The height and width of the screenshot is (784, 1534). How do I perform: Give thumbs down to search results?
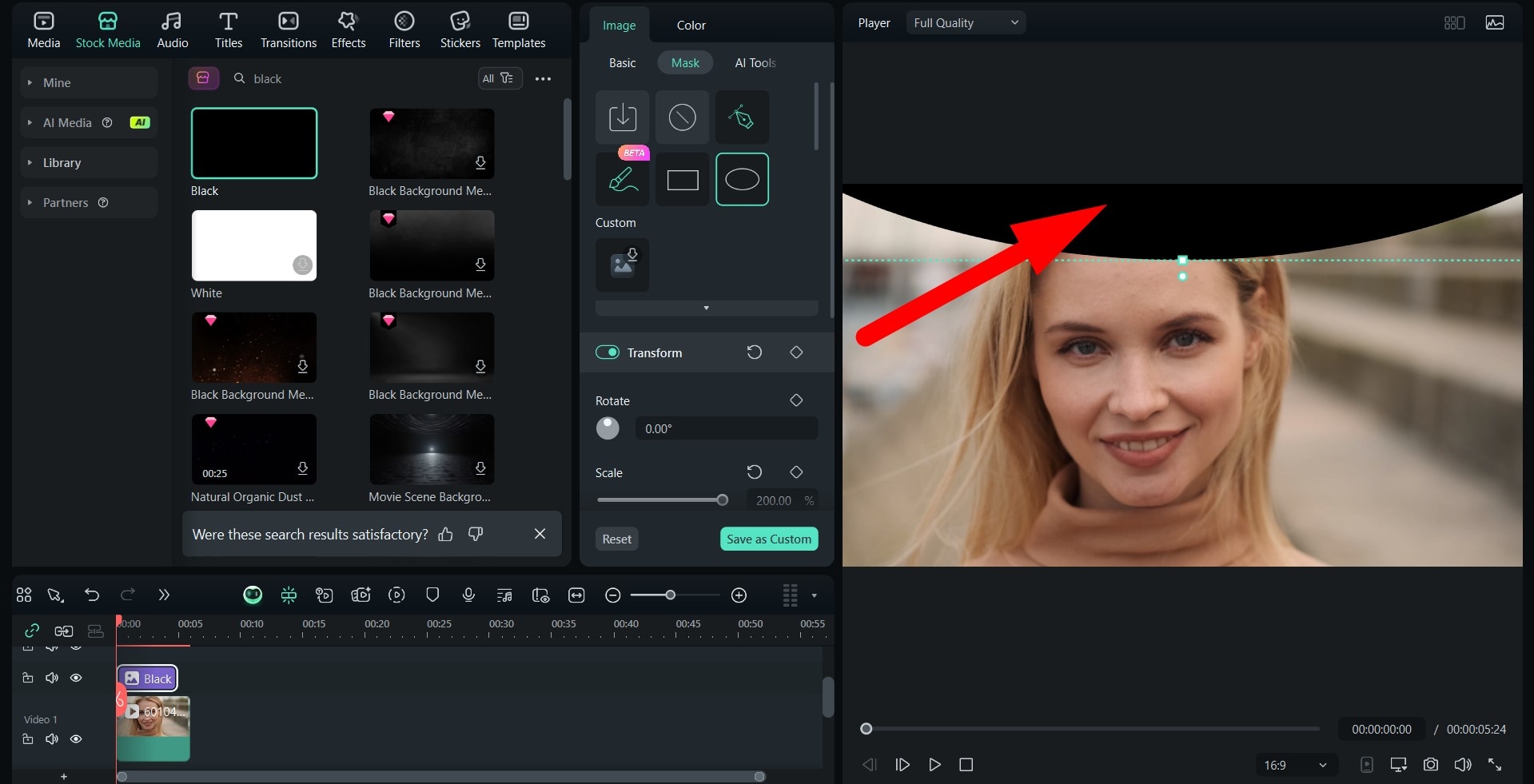[476, 534]
